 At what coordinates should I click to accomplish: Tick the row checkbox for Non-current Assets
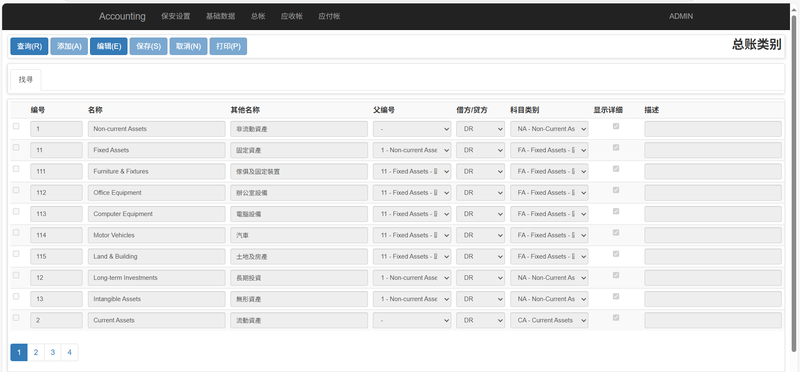[16, 127]
